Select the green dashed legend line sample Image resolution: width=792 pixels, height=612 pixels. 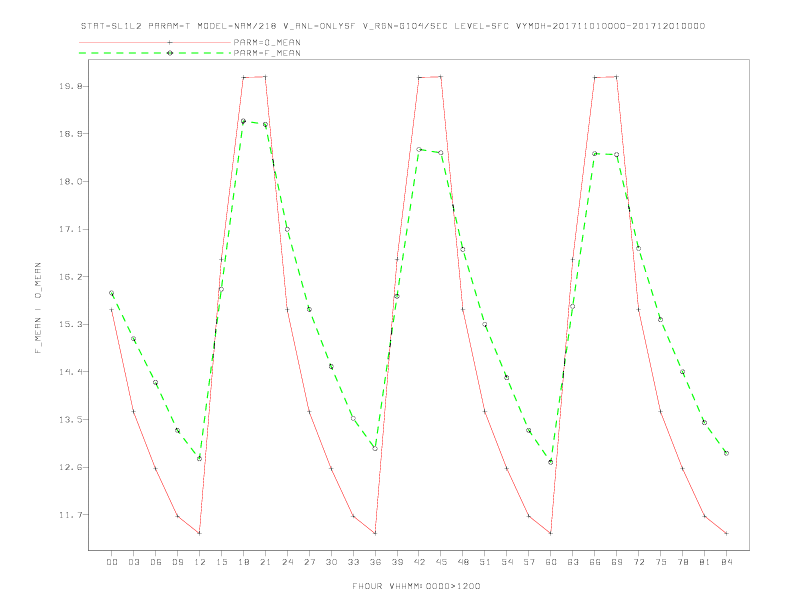[x=155, y=53]
